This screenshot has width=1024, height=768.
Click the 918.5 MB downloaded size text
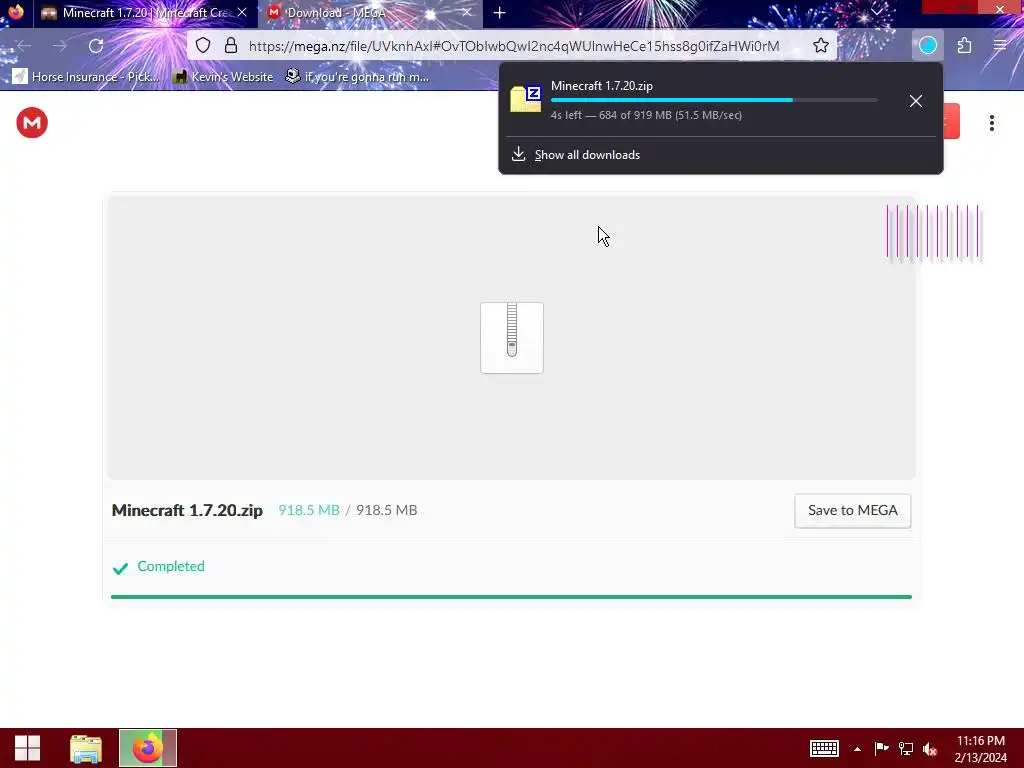(309, 511)
